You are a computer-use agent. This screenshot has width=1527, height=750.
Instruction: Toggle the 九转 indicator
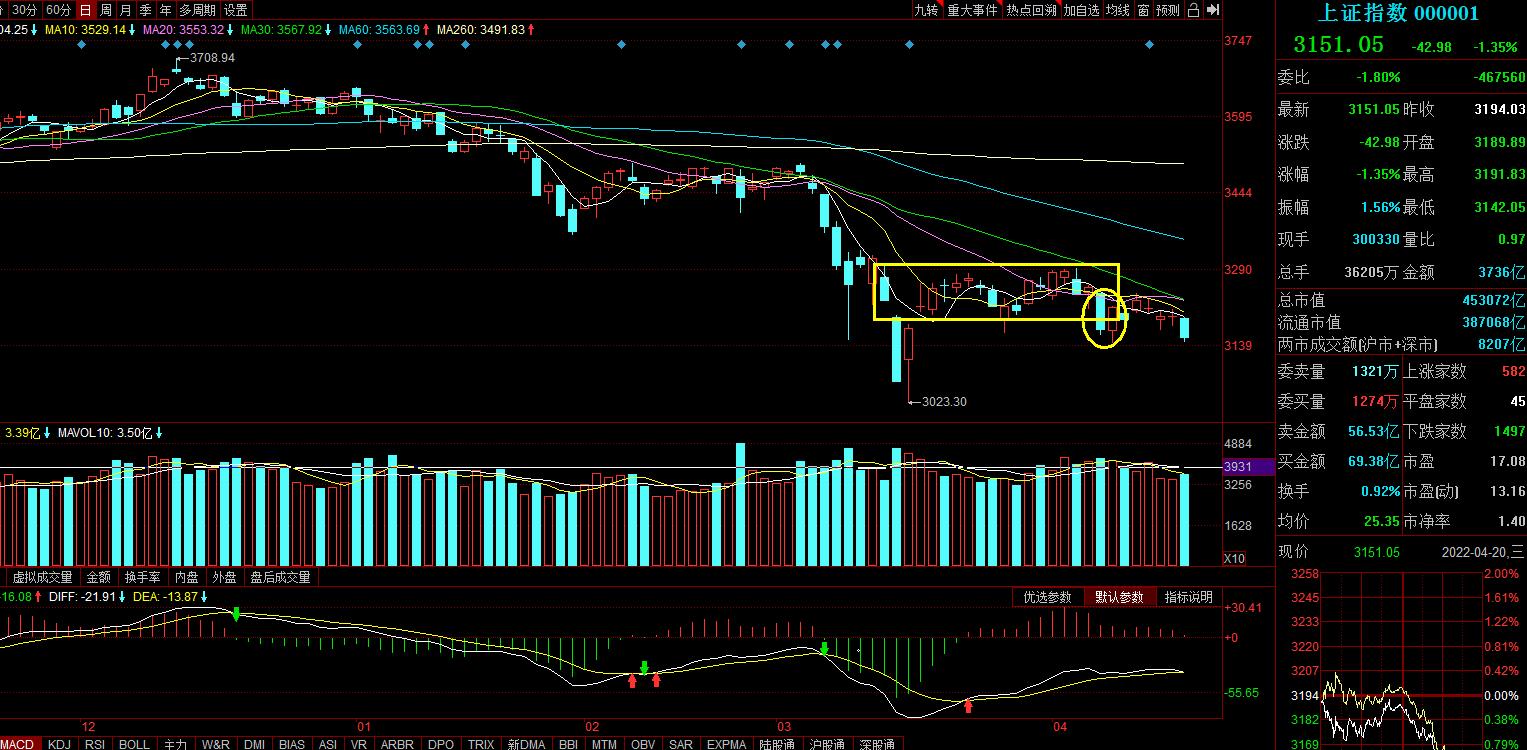[926, 10]
